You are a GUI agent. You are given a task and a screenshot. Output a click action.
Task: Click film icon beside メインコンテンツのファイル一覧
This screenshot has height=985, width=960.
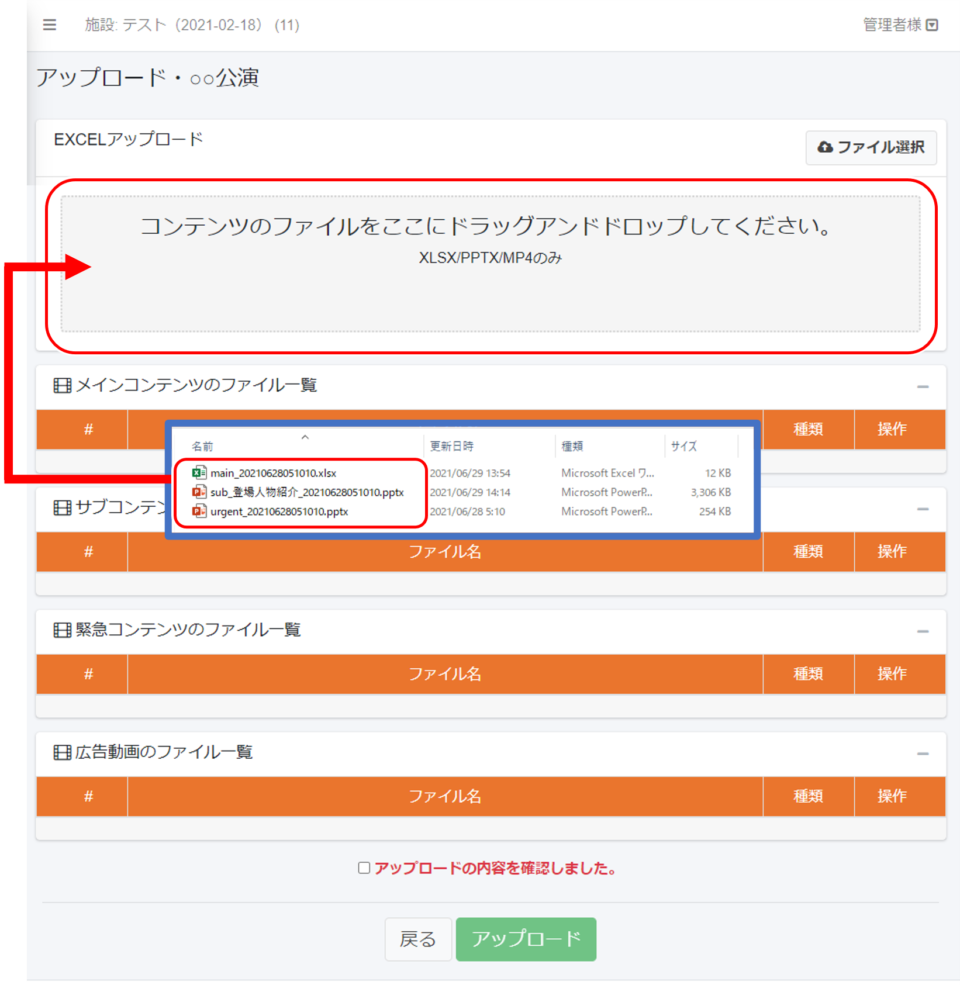pyautogui.click(x=63, y=385)
